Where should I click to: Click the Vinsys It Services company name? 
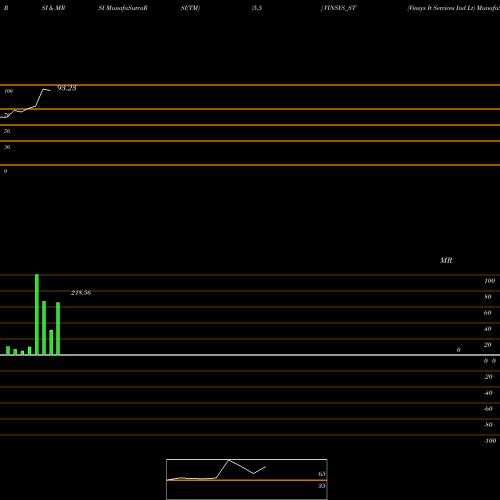pyautogui.click(x=441, y=8)
